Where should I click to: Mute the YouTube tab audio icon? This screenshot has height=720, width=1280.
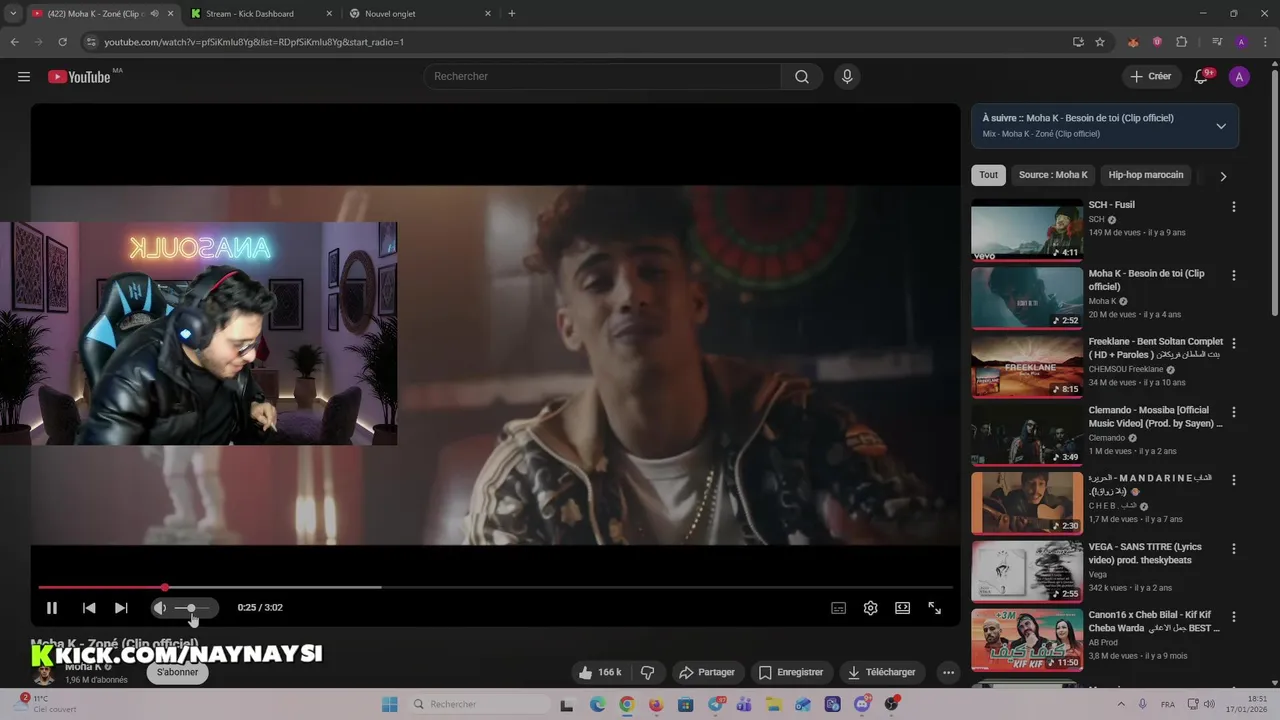point(154,14)
